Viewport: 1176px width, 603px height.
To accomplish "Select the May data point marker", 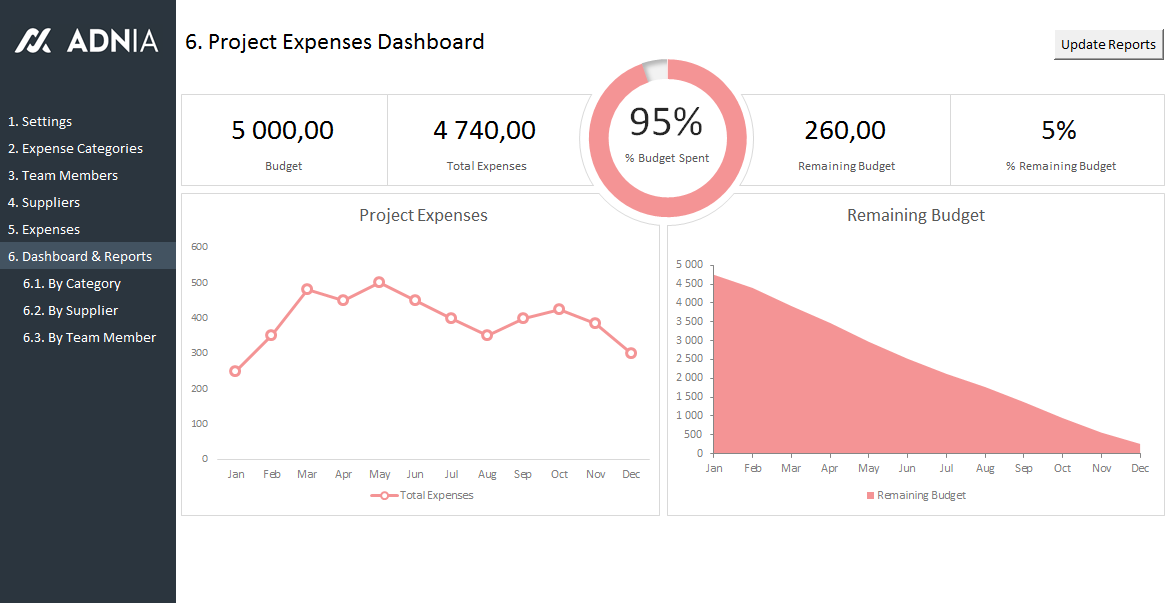I will 379,282.
